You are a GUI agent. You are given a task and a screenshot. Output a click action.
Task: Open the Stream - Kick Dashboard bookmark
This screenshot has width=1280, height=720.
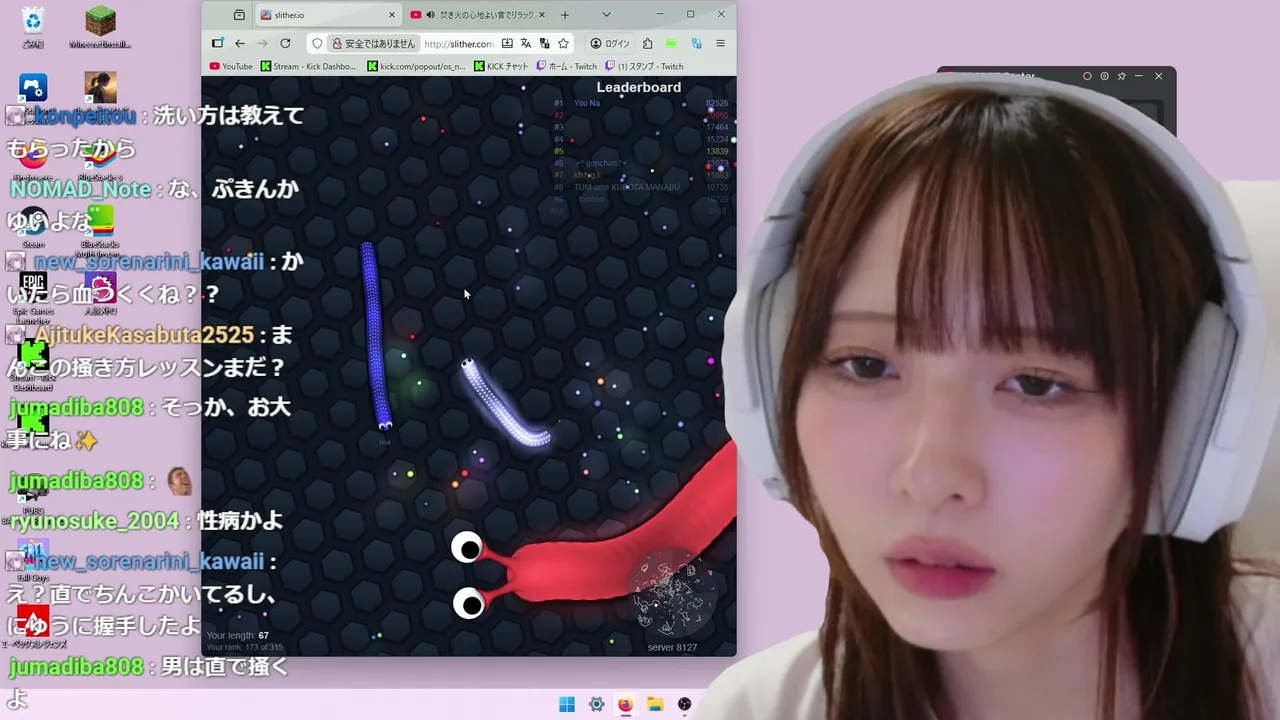point(308,66)
